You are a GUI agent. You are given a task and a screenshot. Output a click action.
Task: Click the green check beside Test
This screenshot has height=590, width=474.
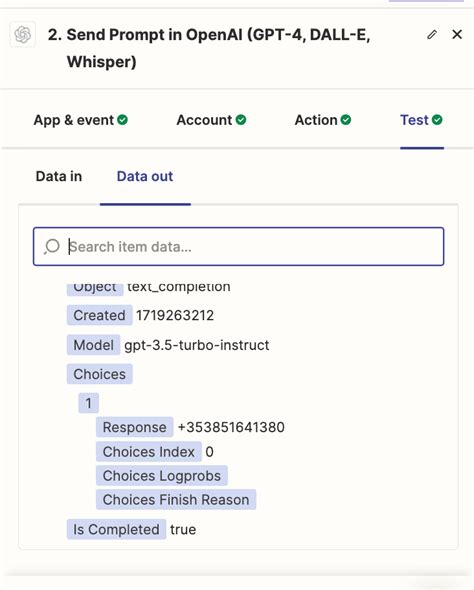coord(437,120)
